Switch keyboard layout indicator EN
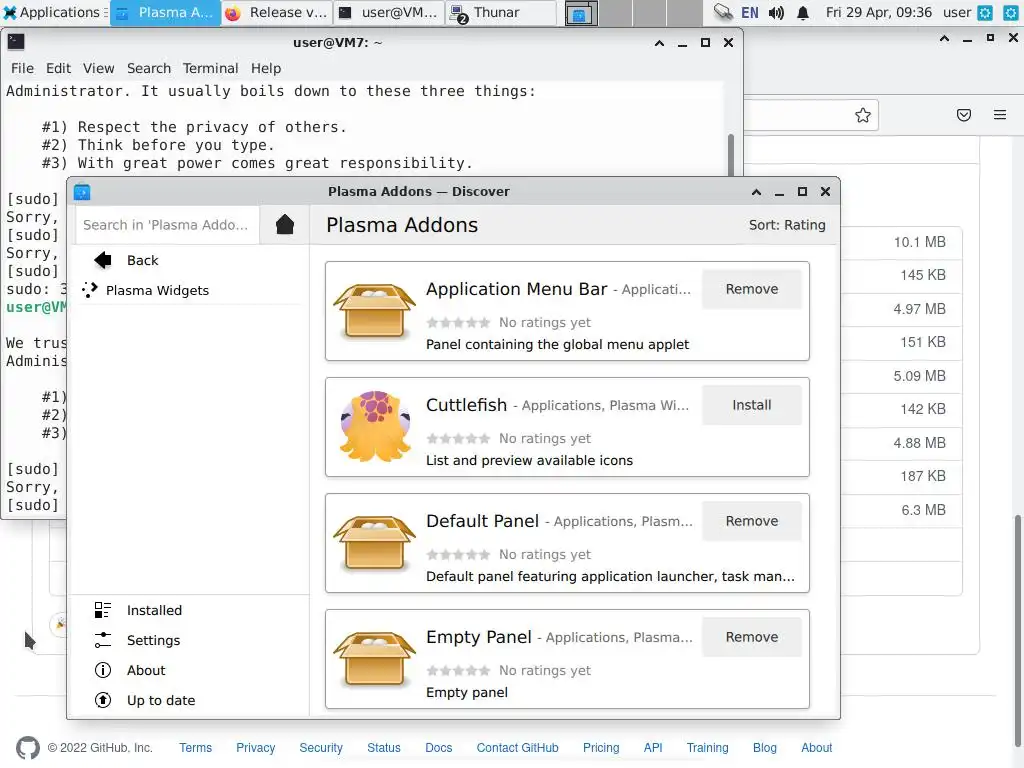Screen dimensions: 1024x768 [x=750, y=12]
